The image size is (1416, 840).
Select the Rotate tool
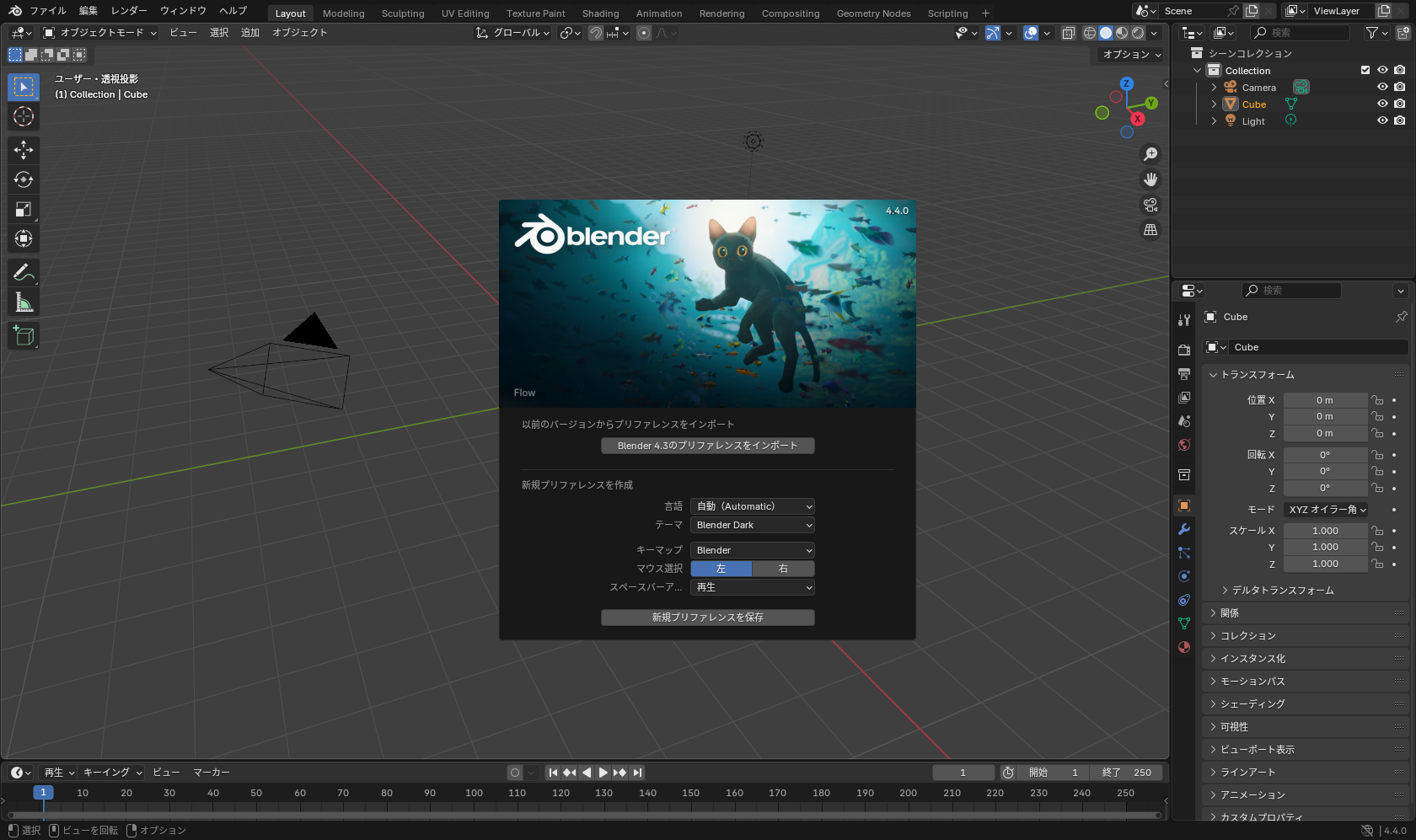click(x=23, y=179)
